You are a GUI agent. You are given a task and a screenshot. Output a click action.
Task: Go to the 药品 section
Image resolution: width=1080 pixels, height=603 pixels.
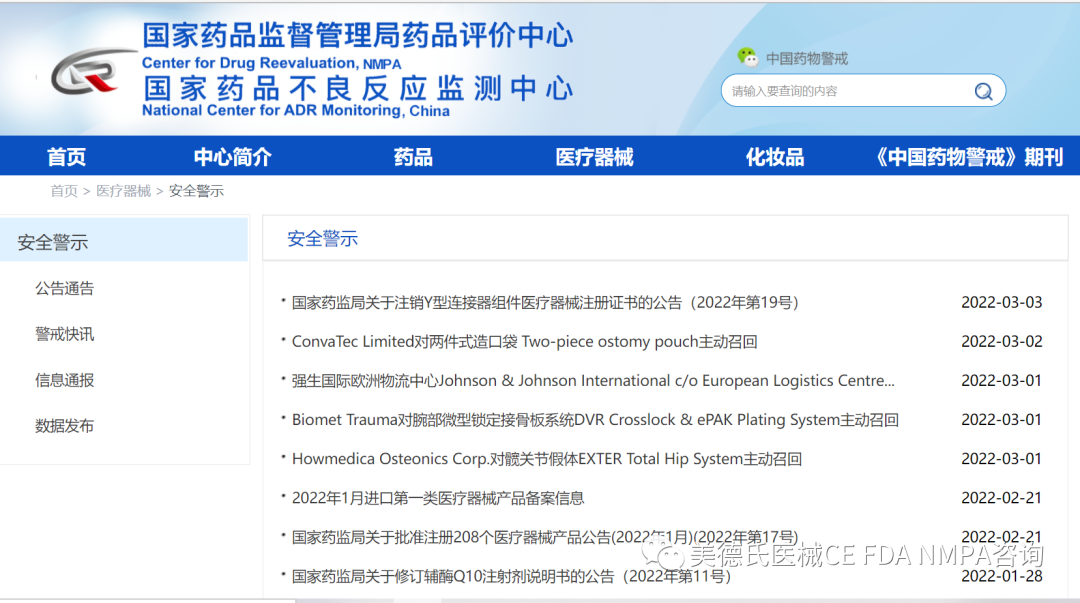pos(413,157)
